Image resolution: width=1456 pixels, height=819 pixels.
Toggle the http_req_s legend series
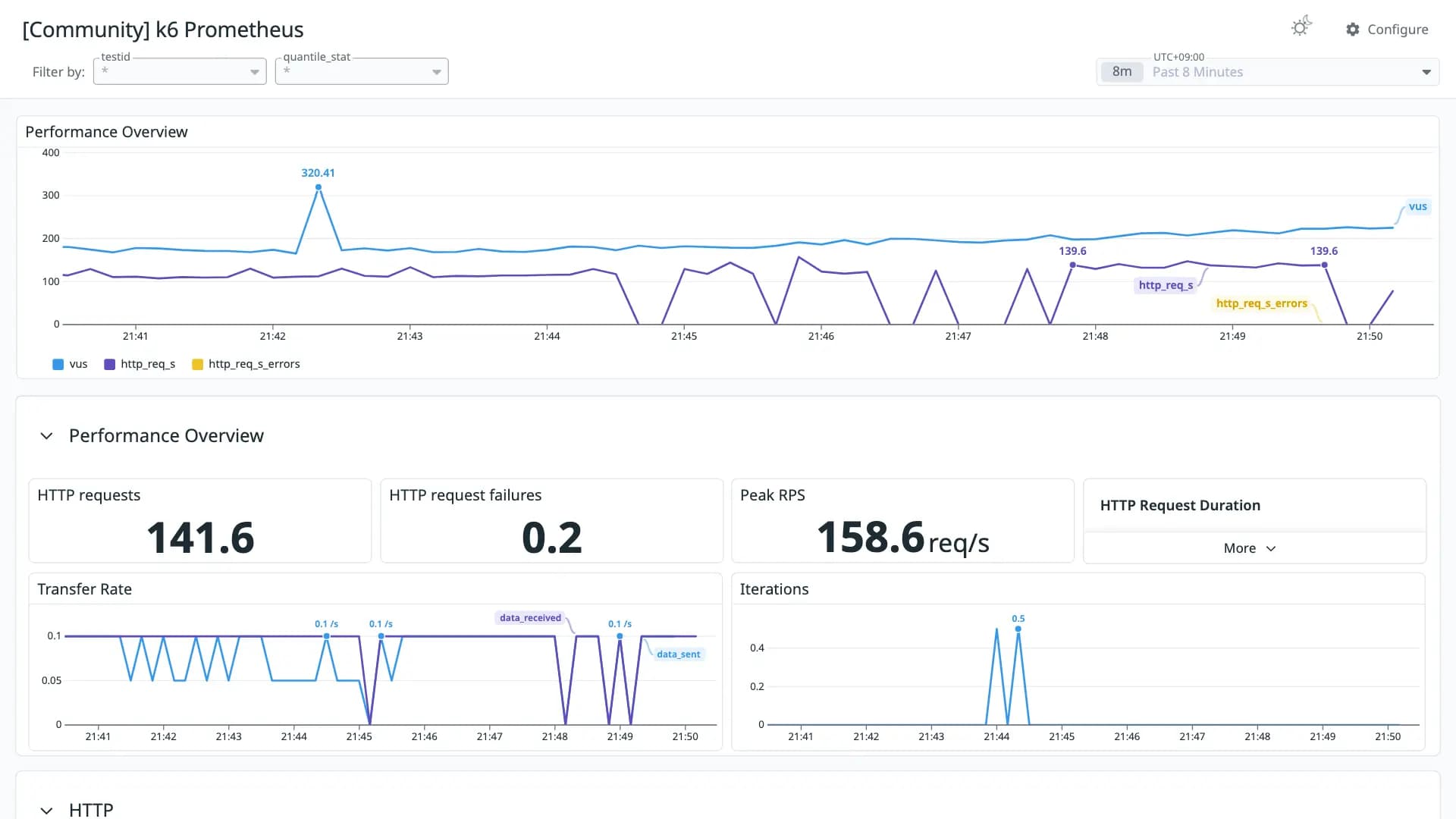pyautogui.click(x=140, y=364)
